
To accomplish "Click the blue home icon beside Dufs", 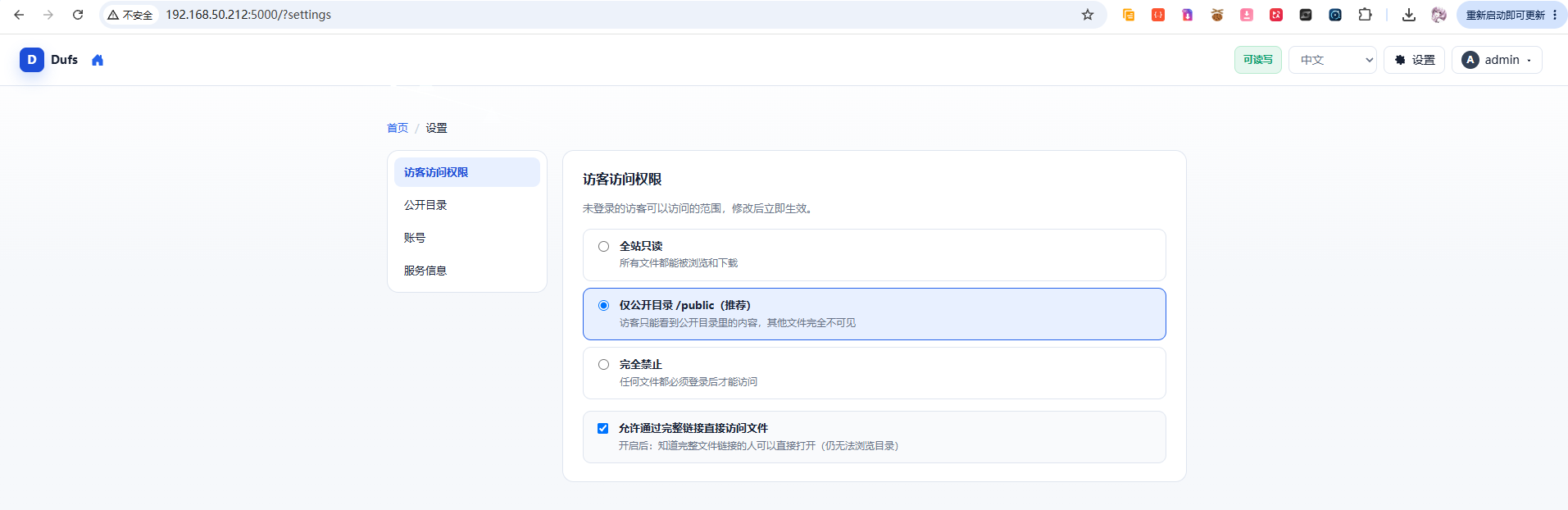I will tap(98, 60).
